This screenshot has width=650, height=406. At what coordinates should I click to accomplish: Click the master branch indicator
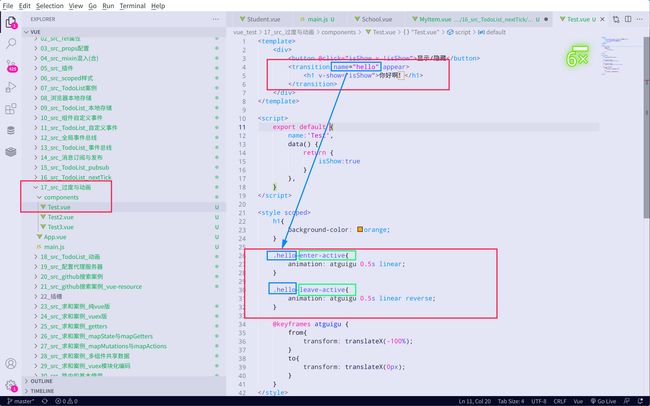[21, 401]
